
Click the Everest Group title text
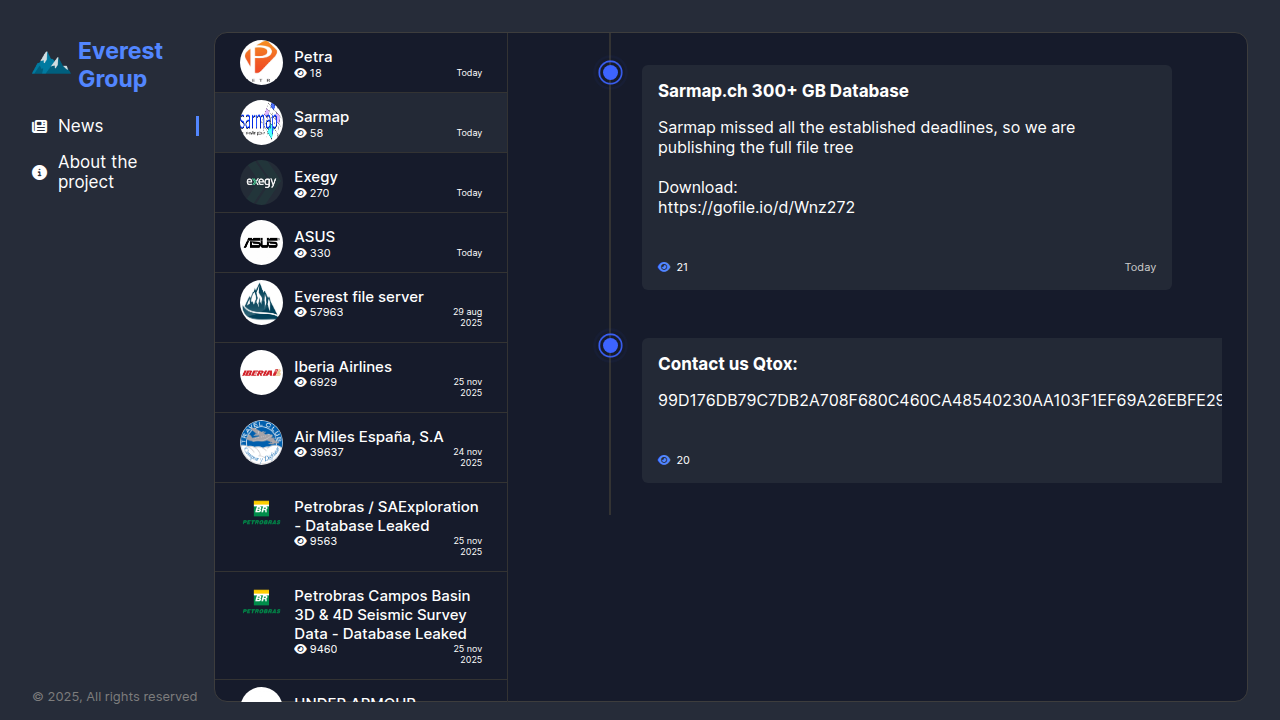(x=120, y=65)
